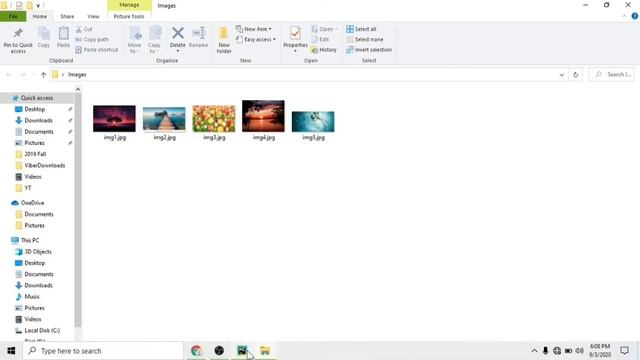Image resolution: width=640 pixels, height=360 pixels.
Task: Open the Windows Start menu
Action: coord(11,351)
